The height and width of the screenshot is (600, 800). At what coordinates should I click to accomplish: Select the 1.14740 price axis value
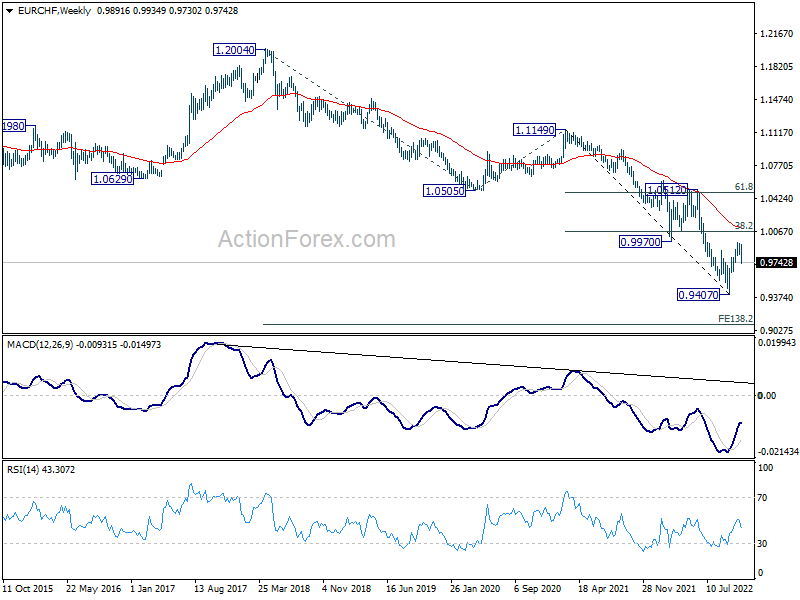tap(777, 99)
